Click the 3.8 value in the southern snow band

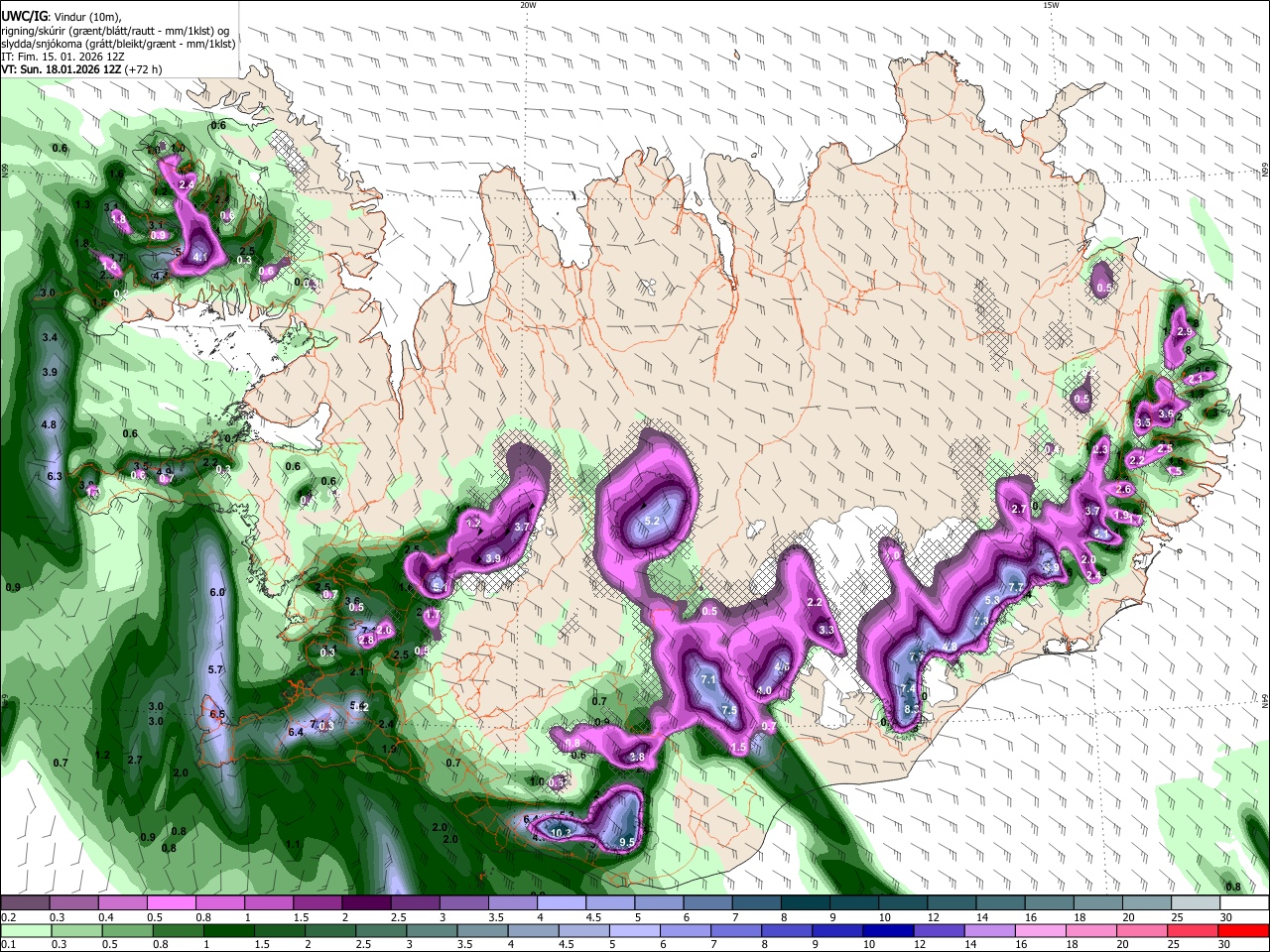[637, 757]
